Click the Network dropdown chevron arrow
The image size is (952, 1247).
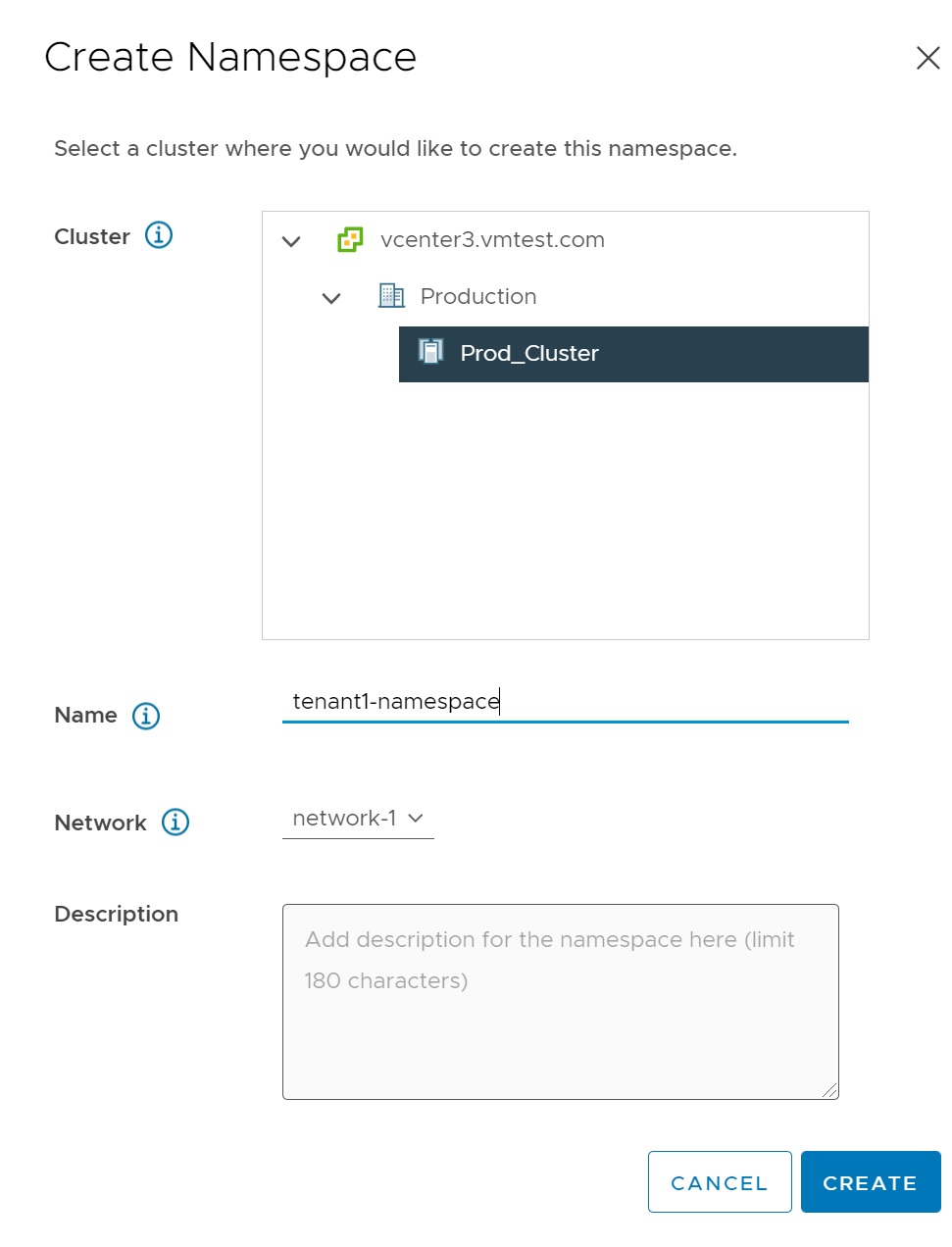coord(416,819)
